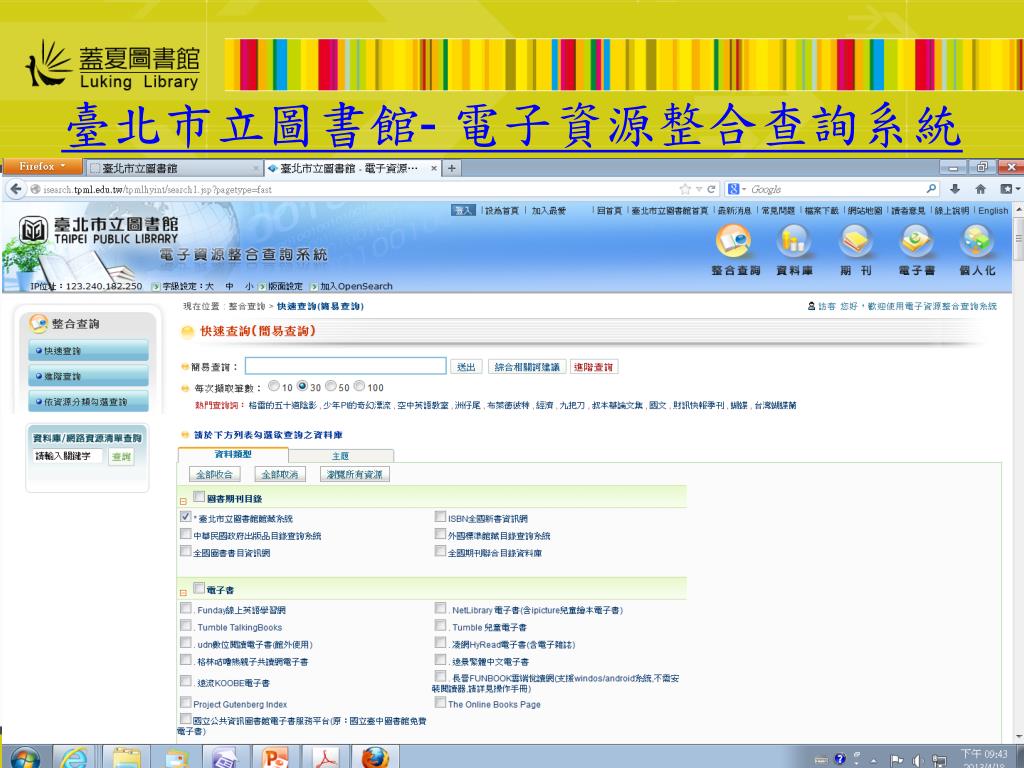Uncheck 臺北市立圖書館館藏系統 checkbox
This screenshot has width=1024, height=768.
[x=185, y=517]
